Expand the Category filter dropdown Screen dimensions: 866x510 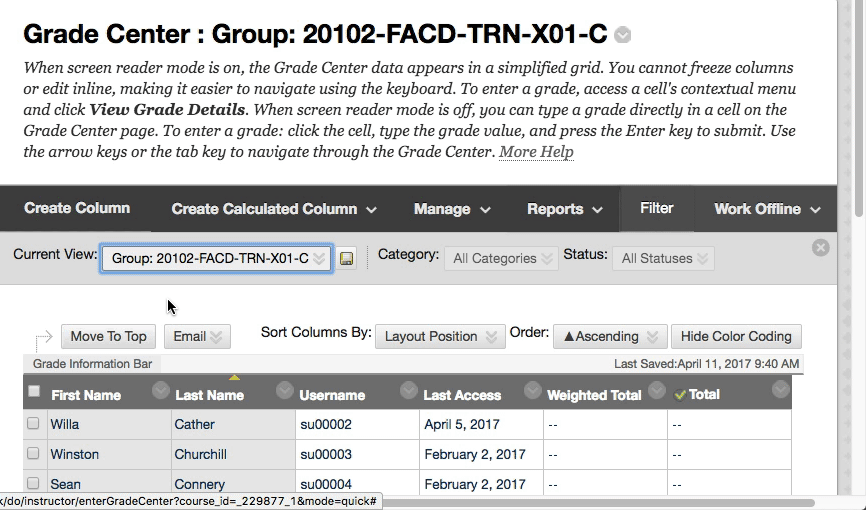tap(501, 258)
